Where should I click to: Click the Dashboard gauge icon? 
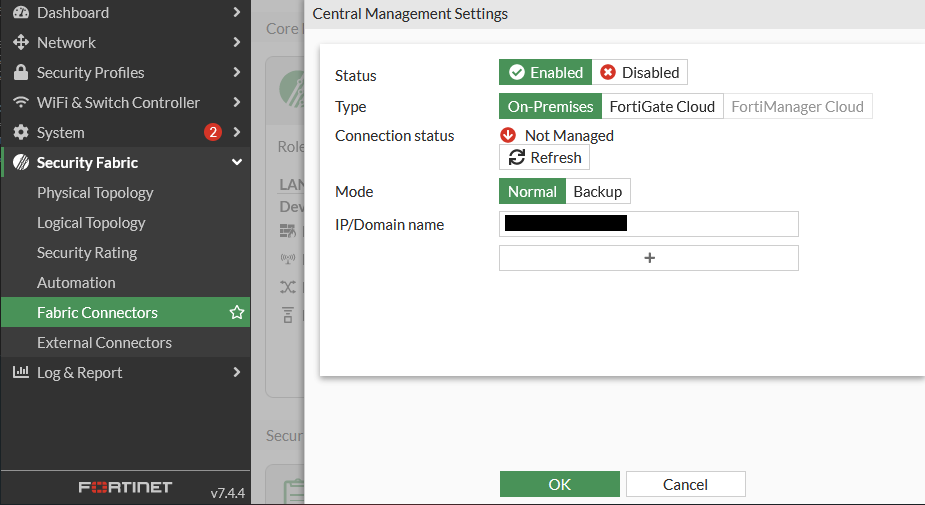click(20, 13)
